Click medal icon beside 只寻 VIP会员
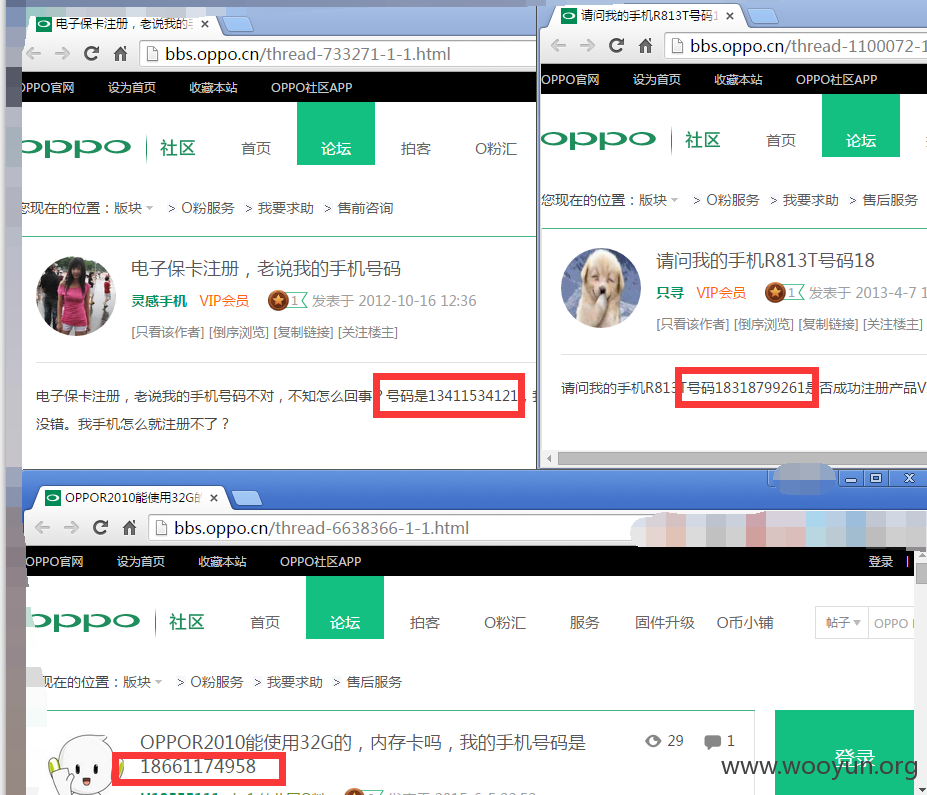Image resolution: width=927 pixels, height=795 pixels. (x=774, y=292)
